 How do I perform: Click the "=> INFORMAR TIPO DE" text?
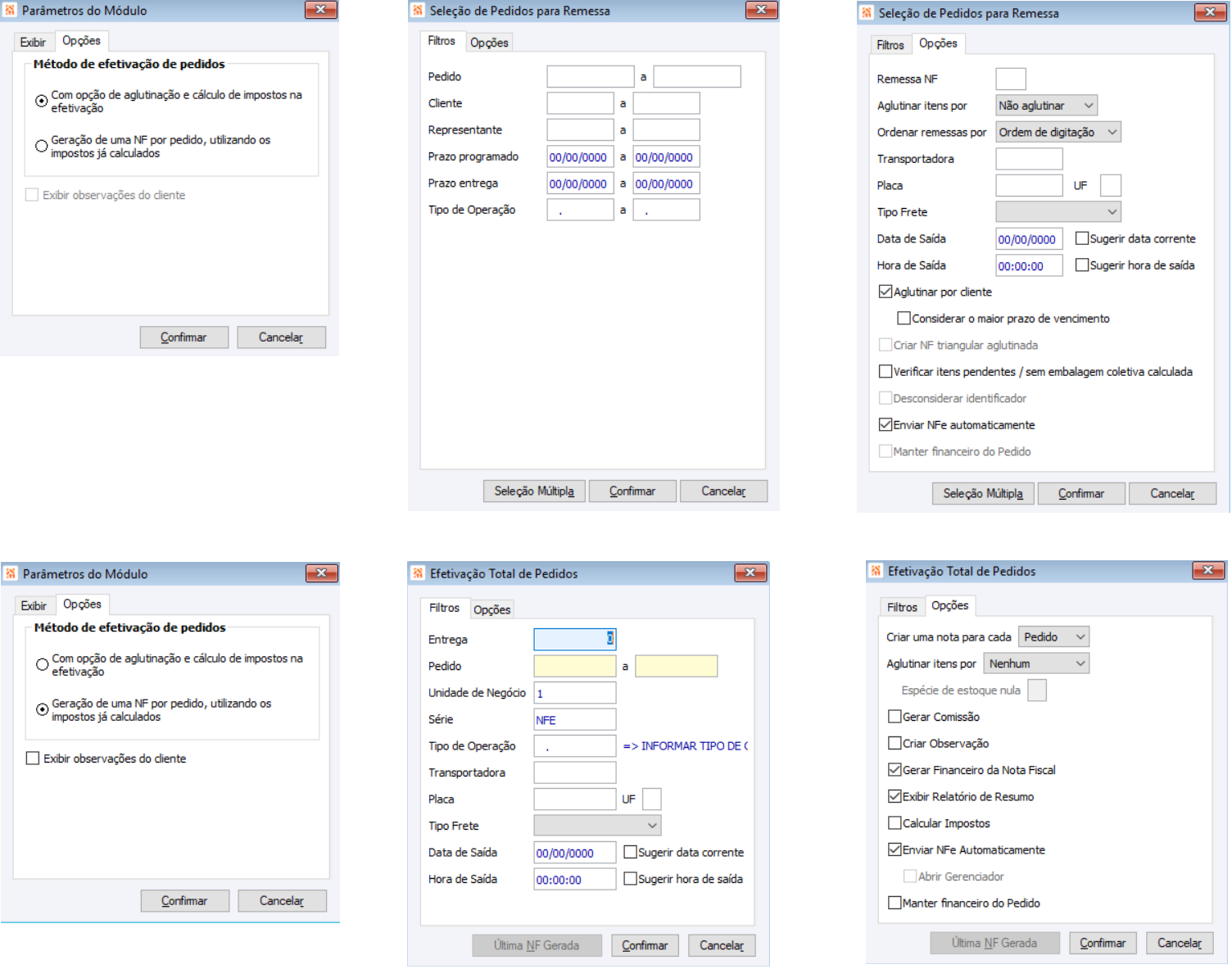686,746
